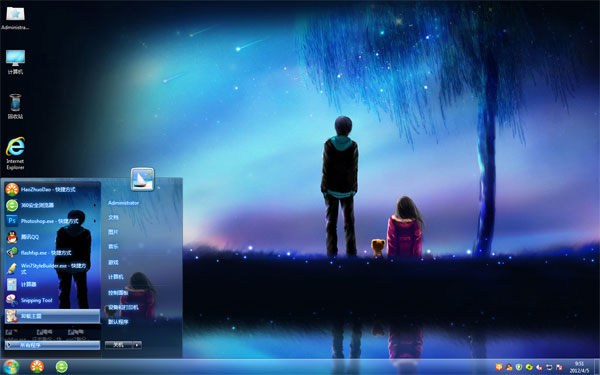Click the yellow-green round tray icon
The image size is (600, 375).
point(529,367)
